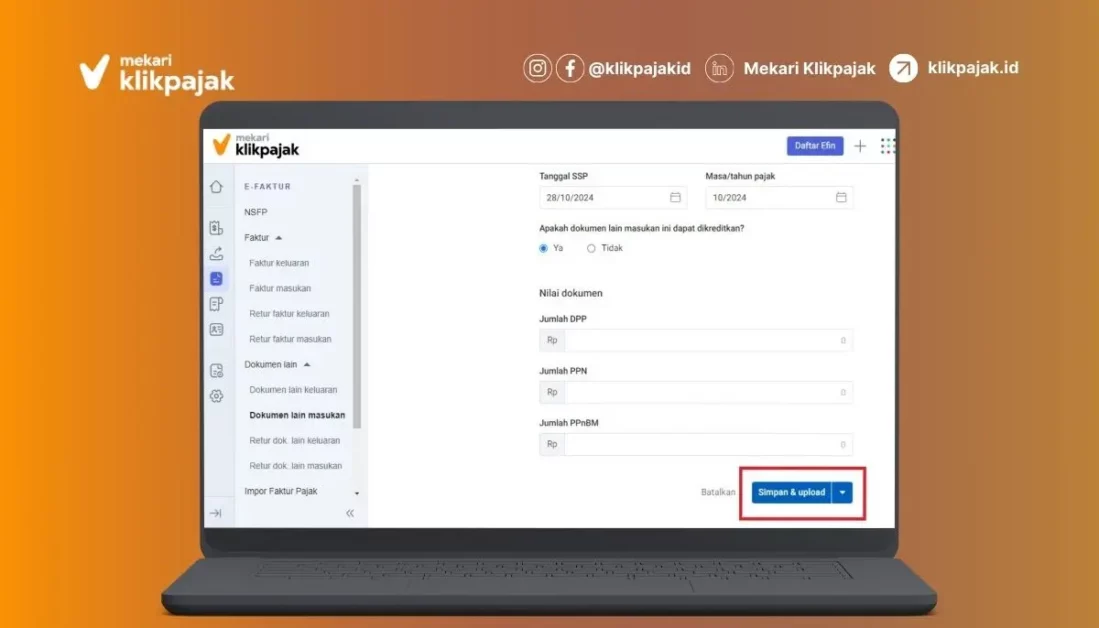Image resolution: width=1099 pixels, height=628 pixels.
Task: Collapse menu panel with double chevron
Action: (350, 513)
